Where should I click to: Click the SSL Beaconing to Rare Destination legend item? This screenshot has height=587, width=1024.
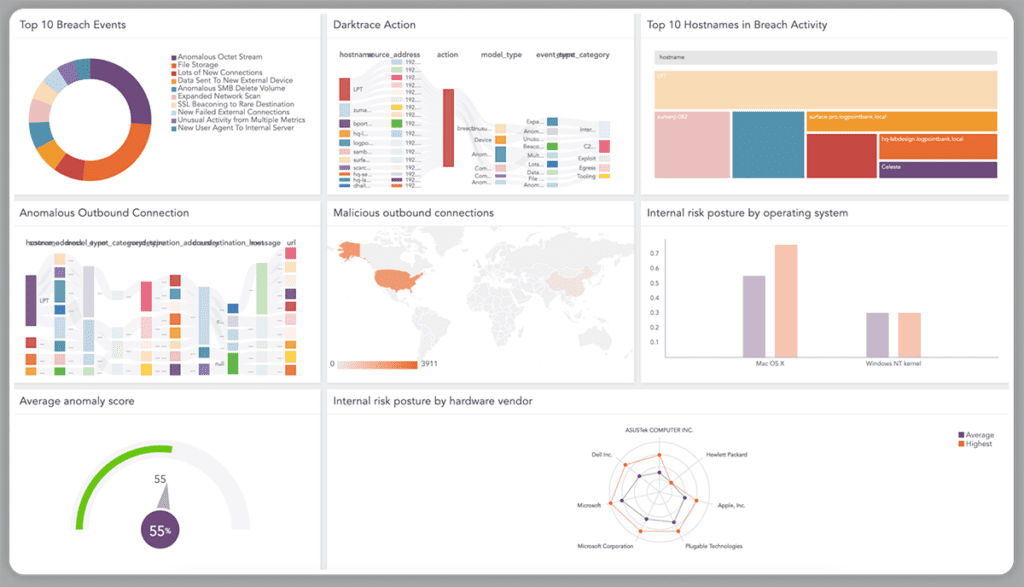[235, 104]
